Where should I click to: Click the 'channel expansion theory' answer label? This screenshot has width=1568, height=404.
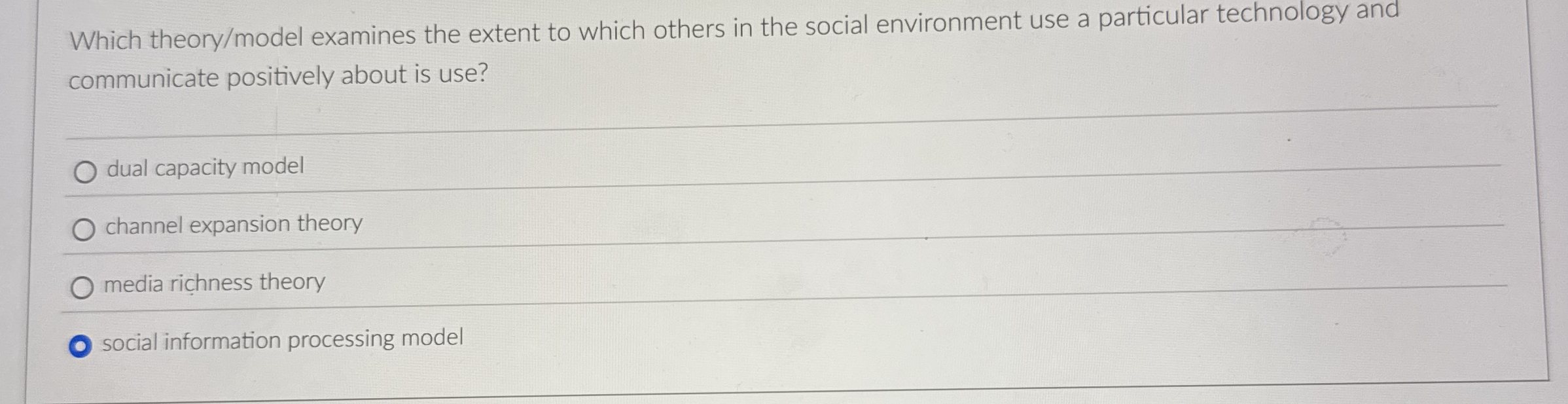pos(234,225)
